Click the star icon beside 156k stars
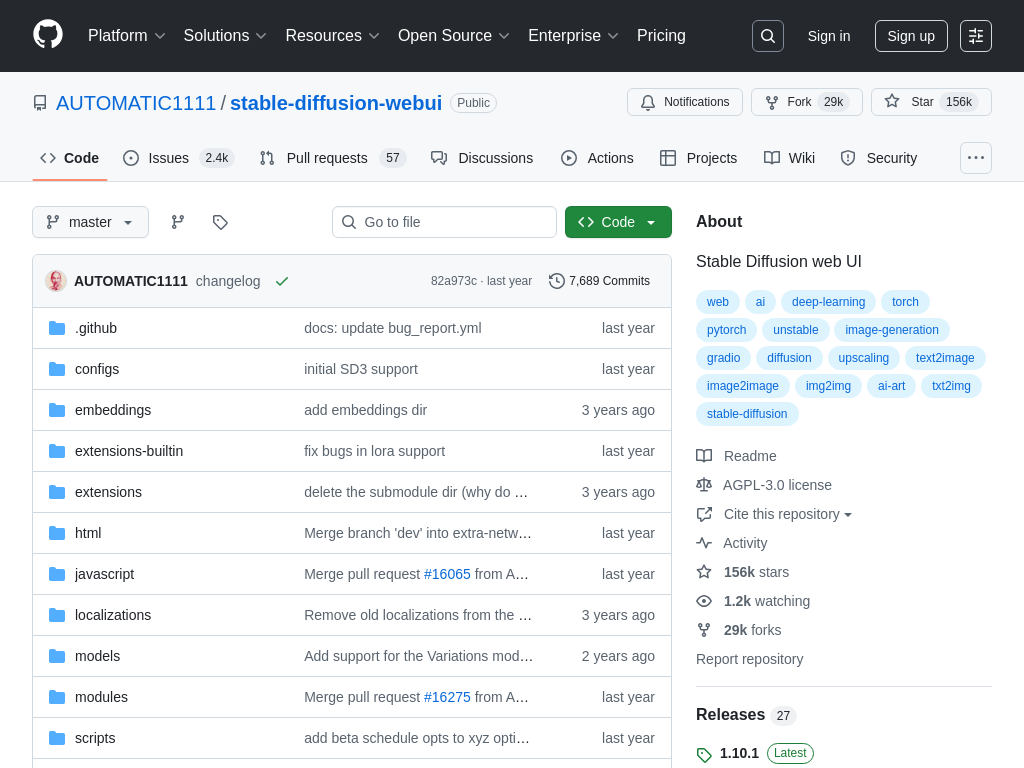The width and height of the screenshot is (1024, 768). [x=704, y=572]
